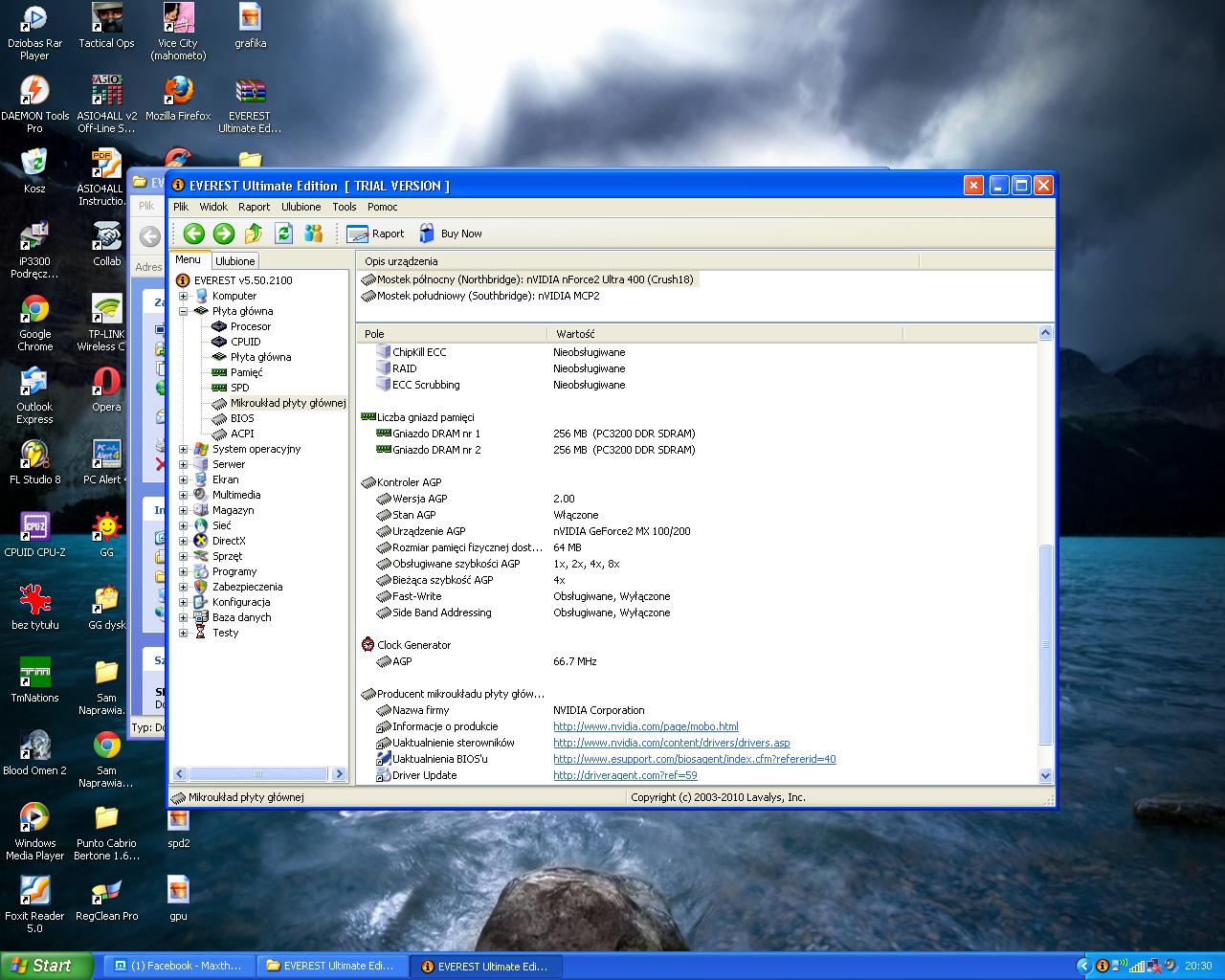Open the driveragent.com Driver Update link
1225x980 pixels.
625,775
